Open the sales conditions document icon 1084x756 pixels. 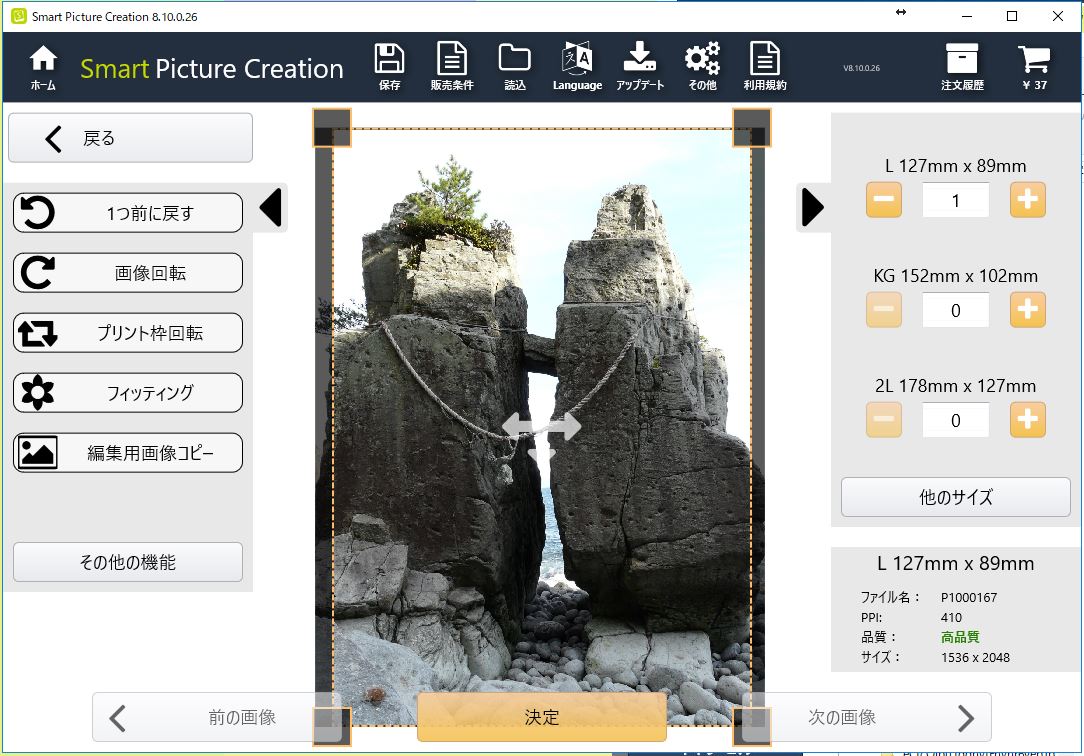[x=452, y=67]
